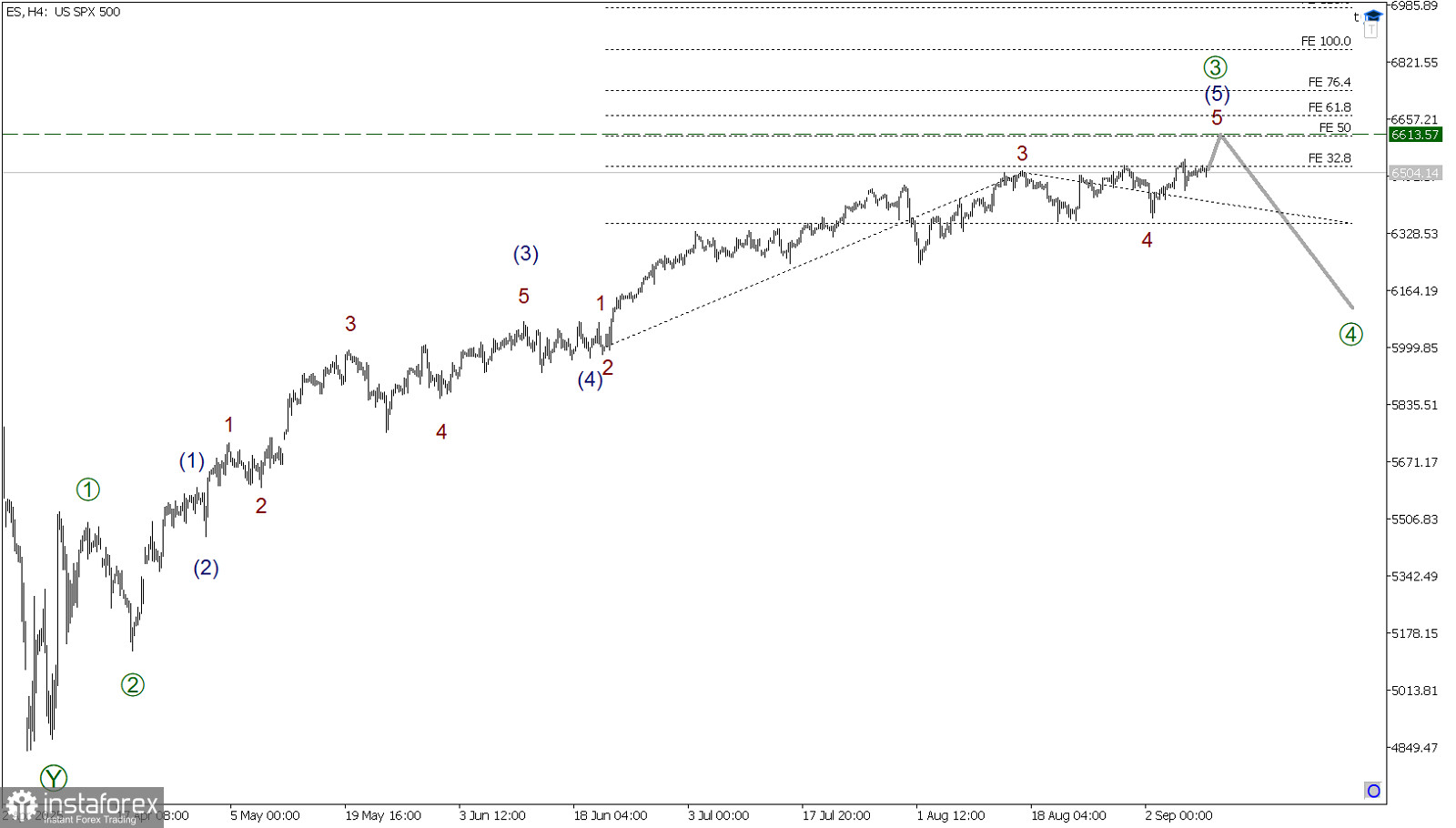Screen dimensions: 1456x828
Task: Click the blue circle icon near time axis
Action: [1373, 791]
